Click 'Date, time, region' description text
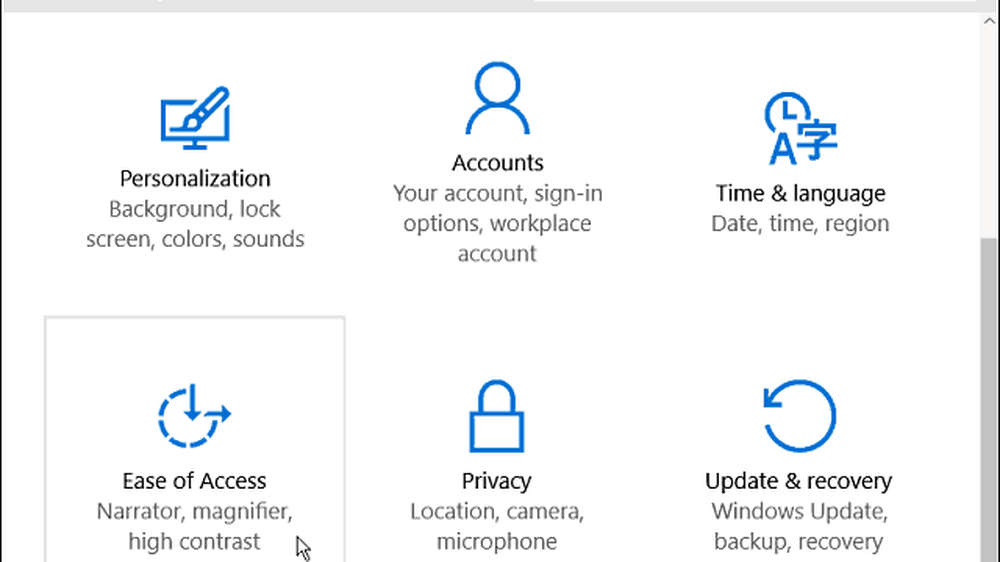The image size is (1000, 562). 800,224
